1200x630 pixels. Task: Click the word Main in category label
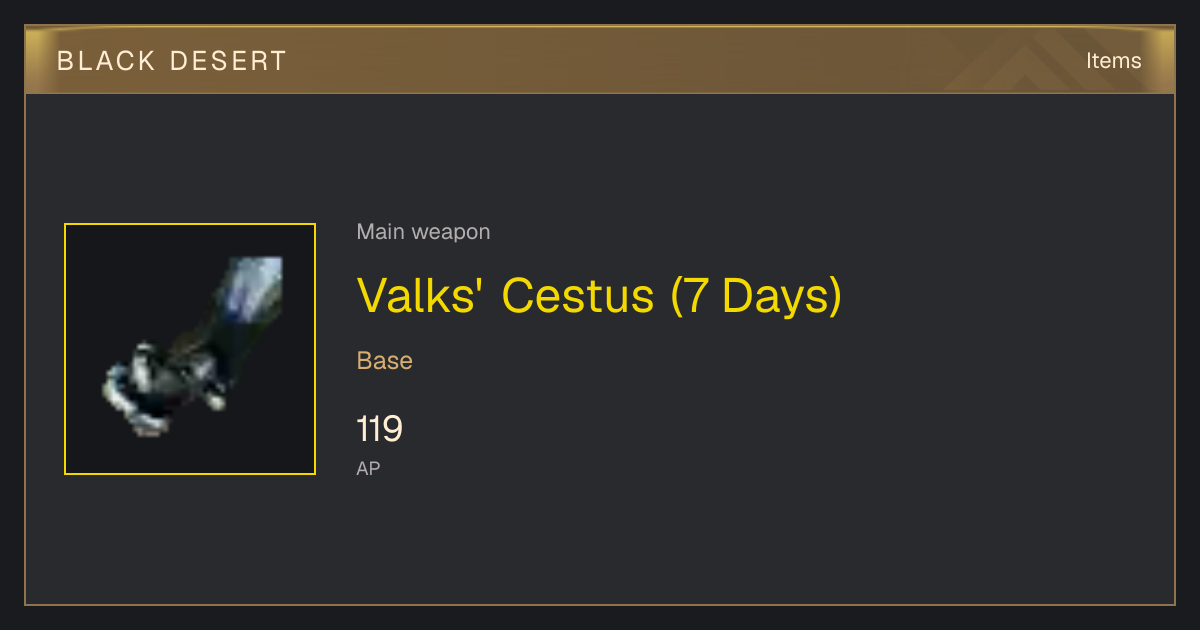point(381,232)
